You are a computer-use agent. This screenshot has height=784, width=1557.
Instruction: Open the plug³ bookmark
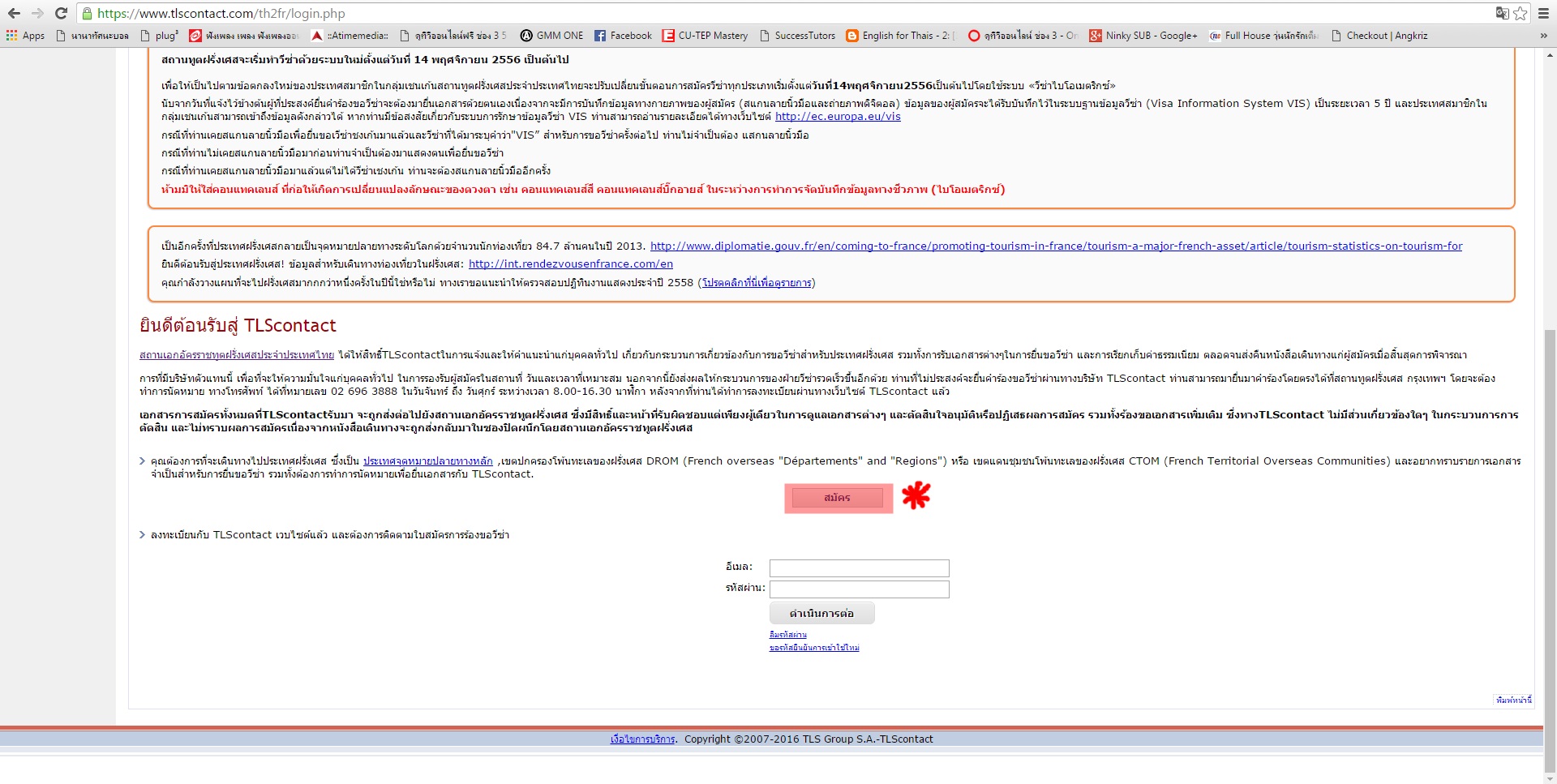coord(159,36)
